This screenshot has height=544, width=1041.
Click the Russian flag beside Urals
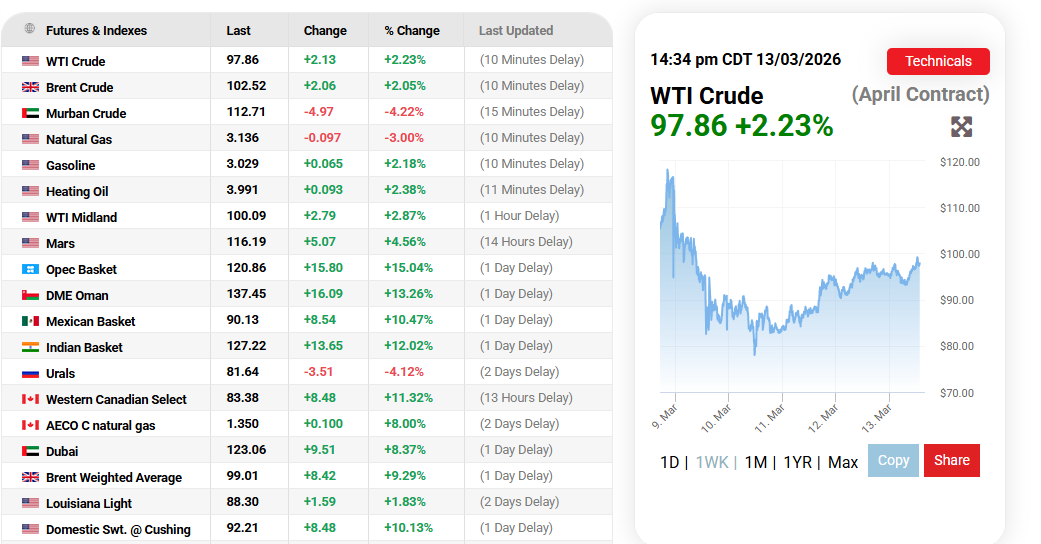pyautogui.click(x=30, y=373)
